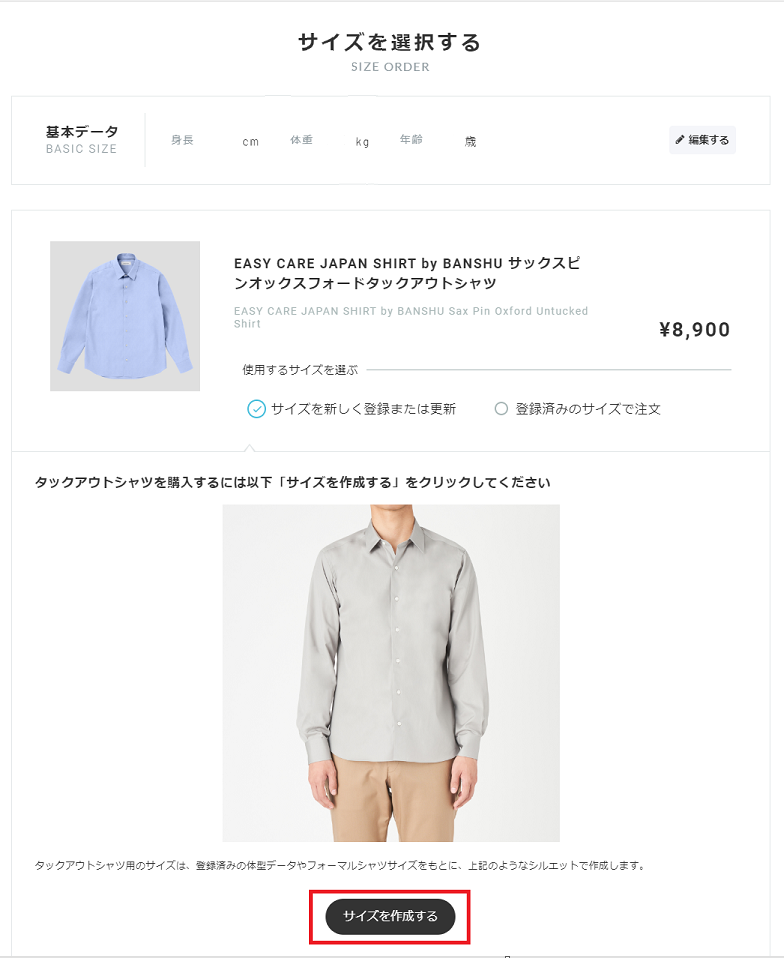Click the size description note below the photo
Image resolution: width=784 pixels, height=958 pixels.
tap(341, 866)
